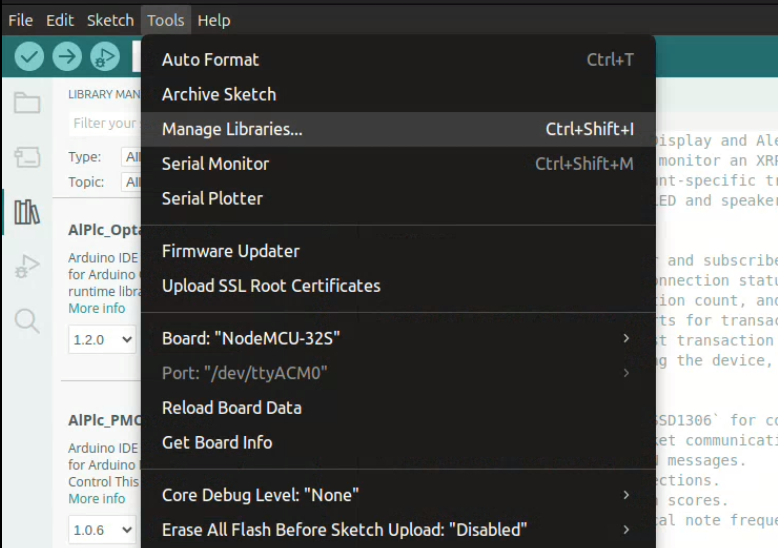This screenshot has width=778, height=548.
Task: Open the Sketchbook folder sidebar icon
Action: point(27,103)
